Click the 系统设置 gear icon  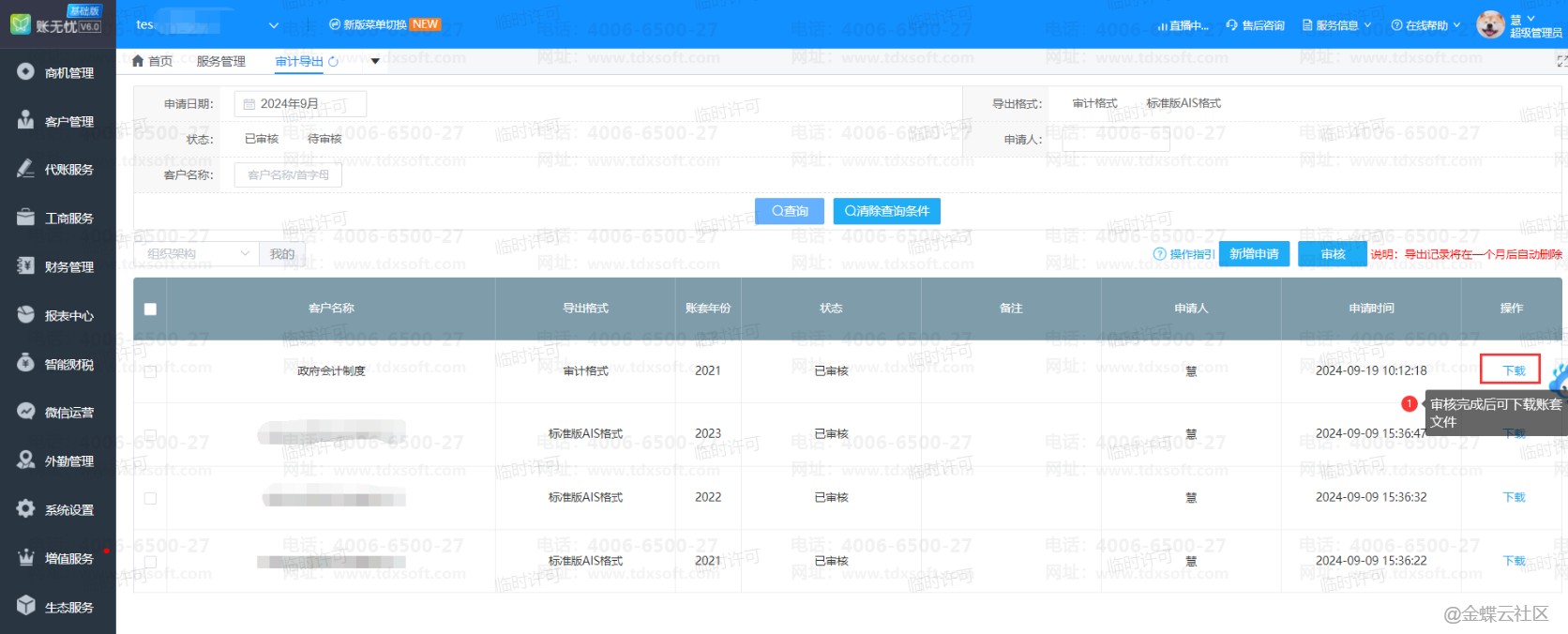click(x=25, y=509)
